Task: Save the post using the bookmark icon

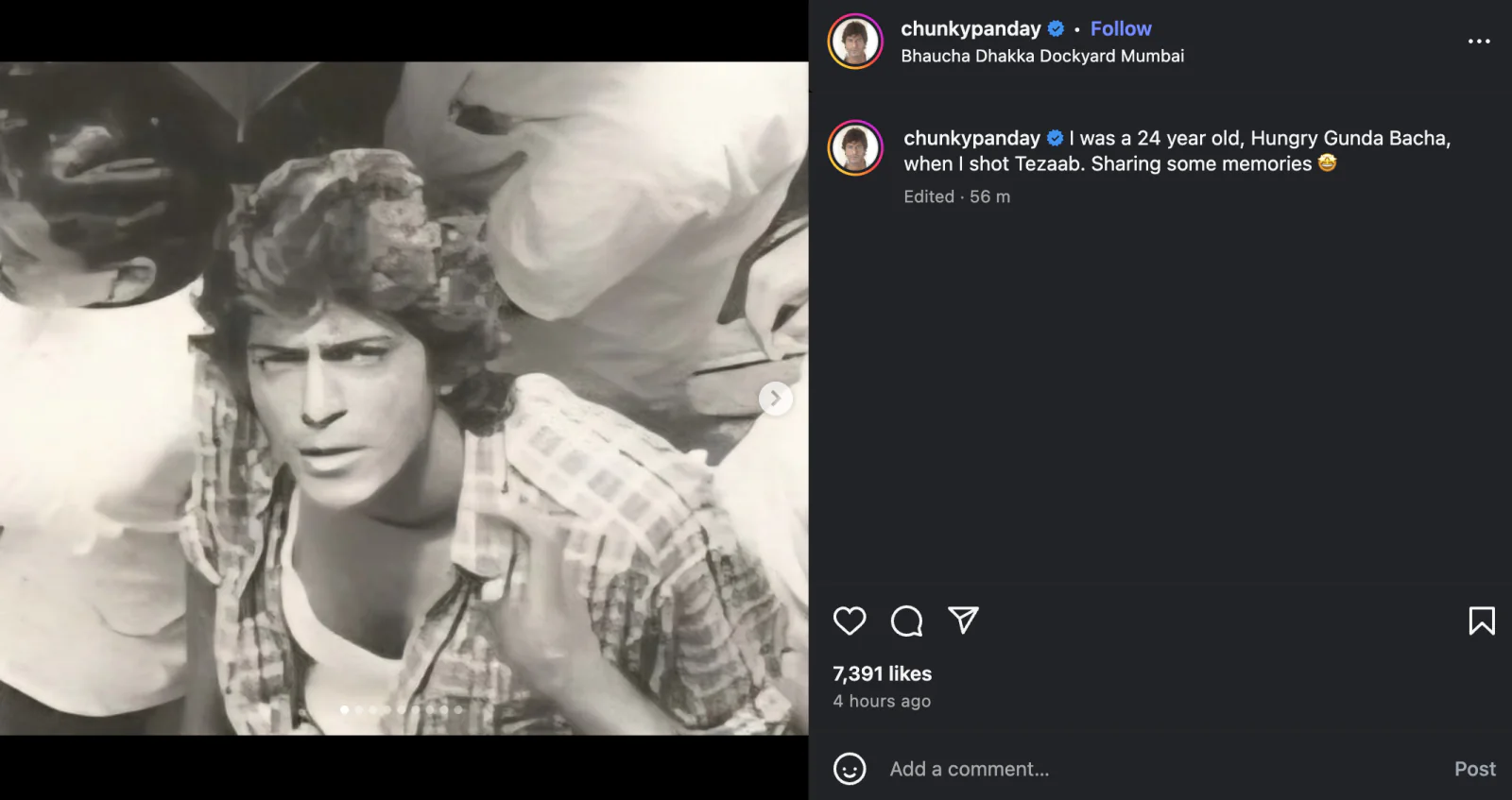Action: pos(1482,621)
